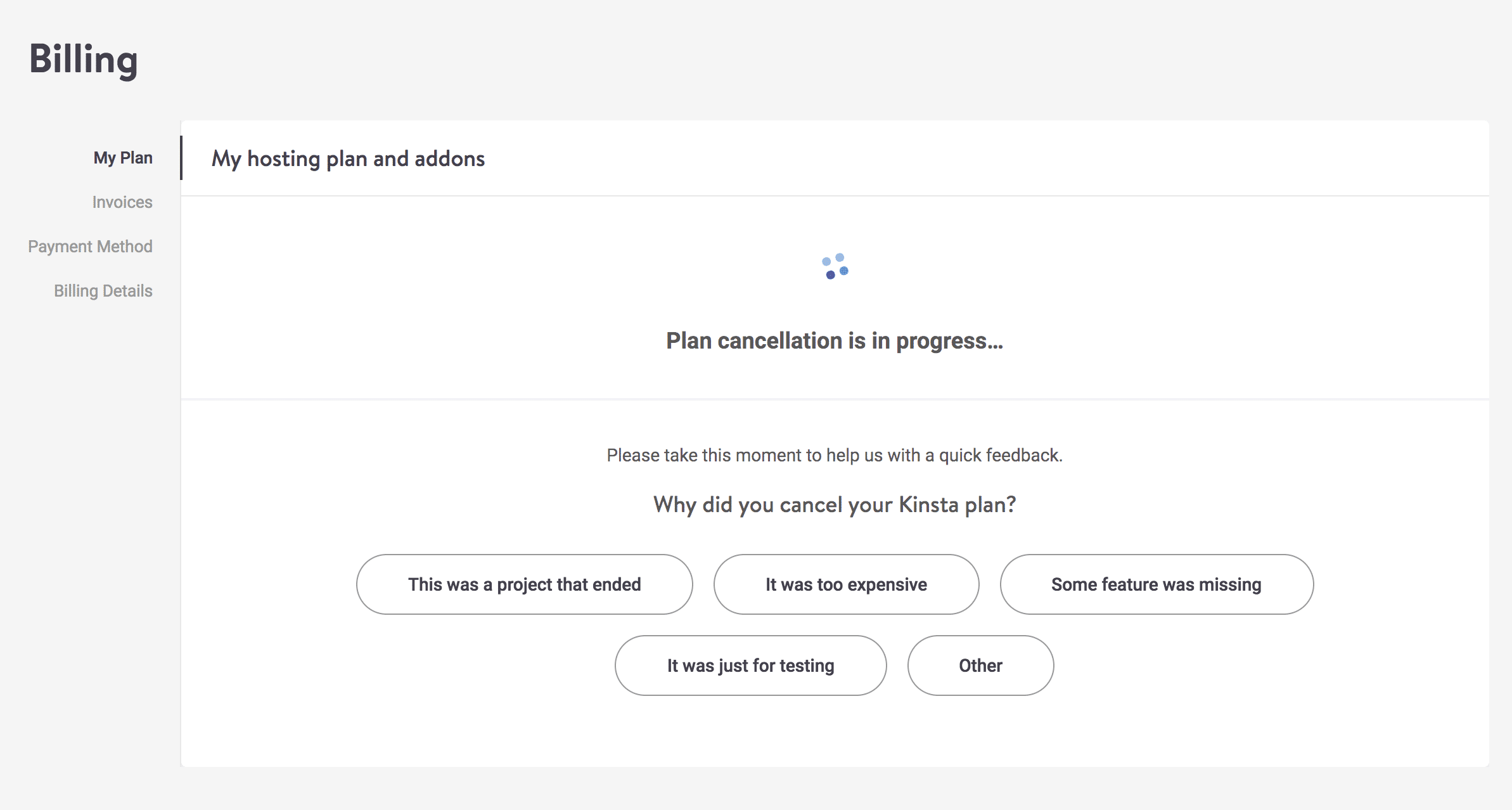Click the quick feedback request sentence

(x=835, y=455)
